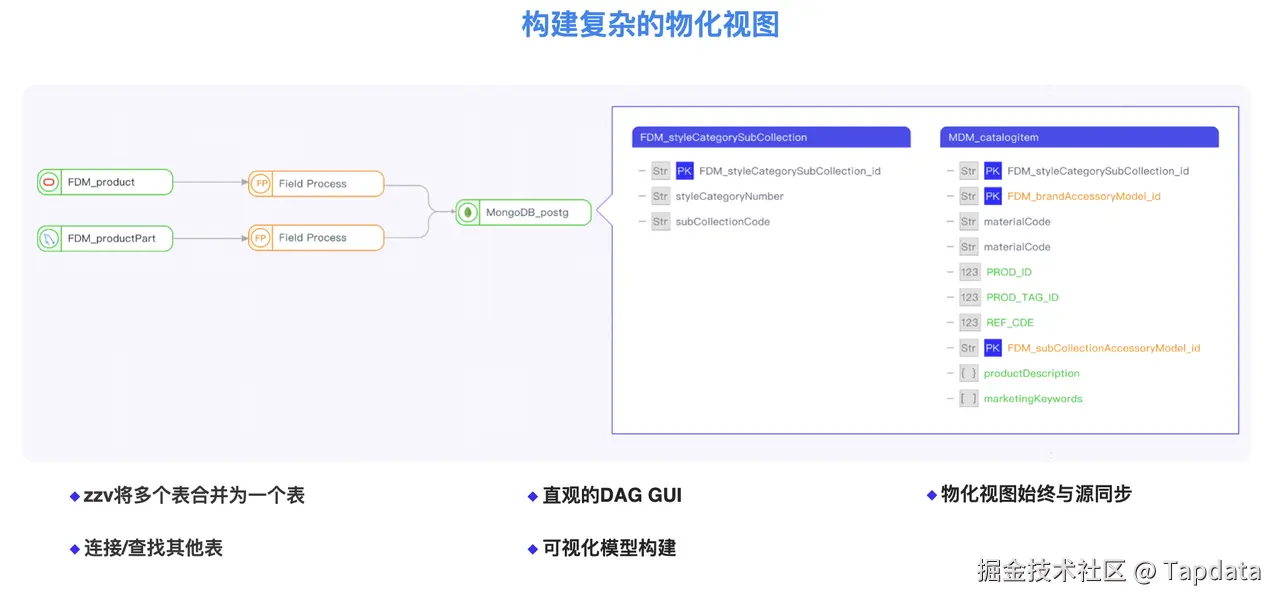Viewport: 1280px width, 604px height.
Task: Click the bullet text zzv将多个表合并为一个表
Action: (x=194, y=495)
